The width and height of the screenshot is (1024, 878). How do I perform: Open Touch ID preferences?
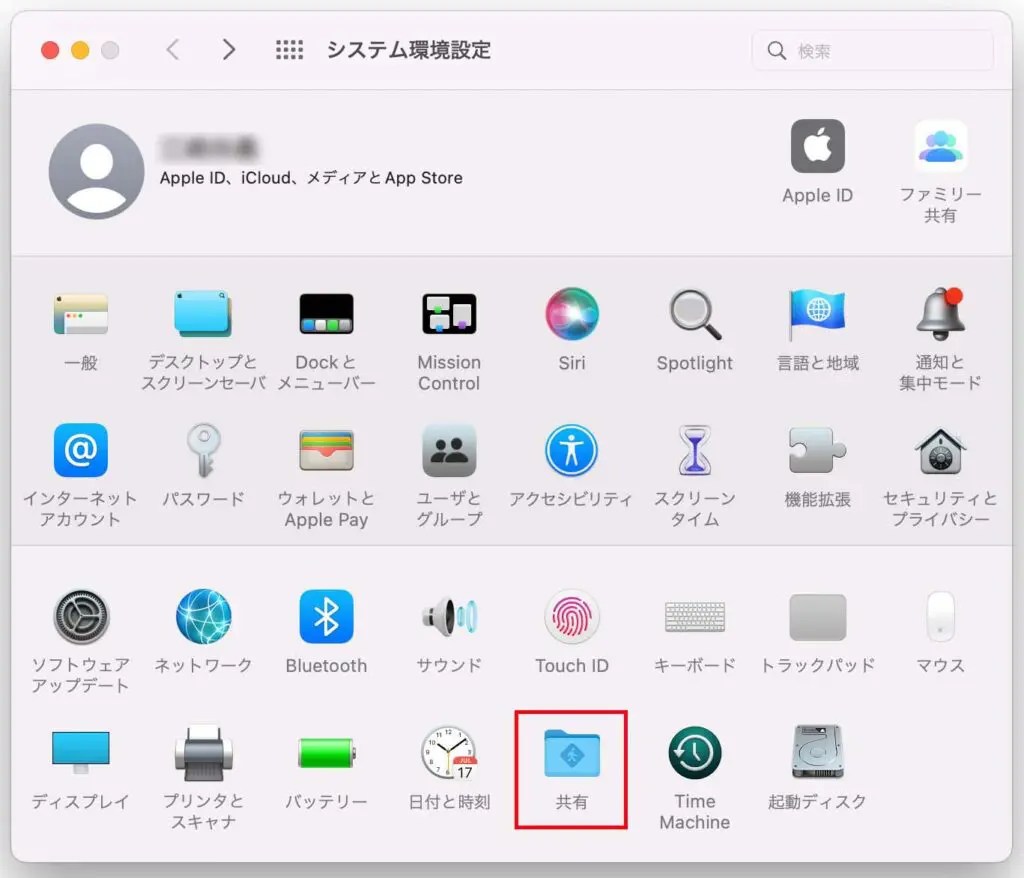571,617
